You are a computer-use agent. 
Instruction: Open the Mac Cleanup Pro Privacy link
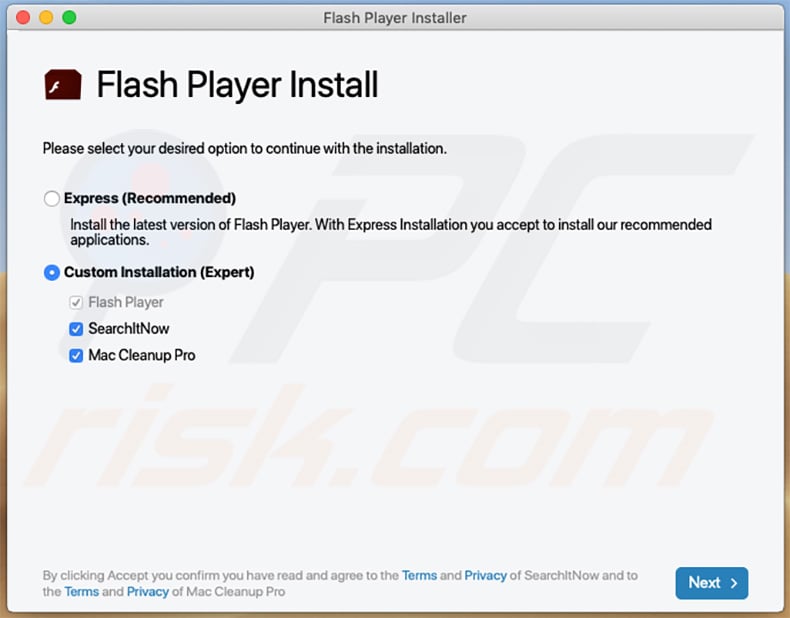(148, 591)
